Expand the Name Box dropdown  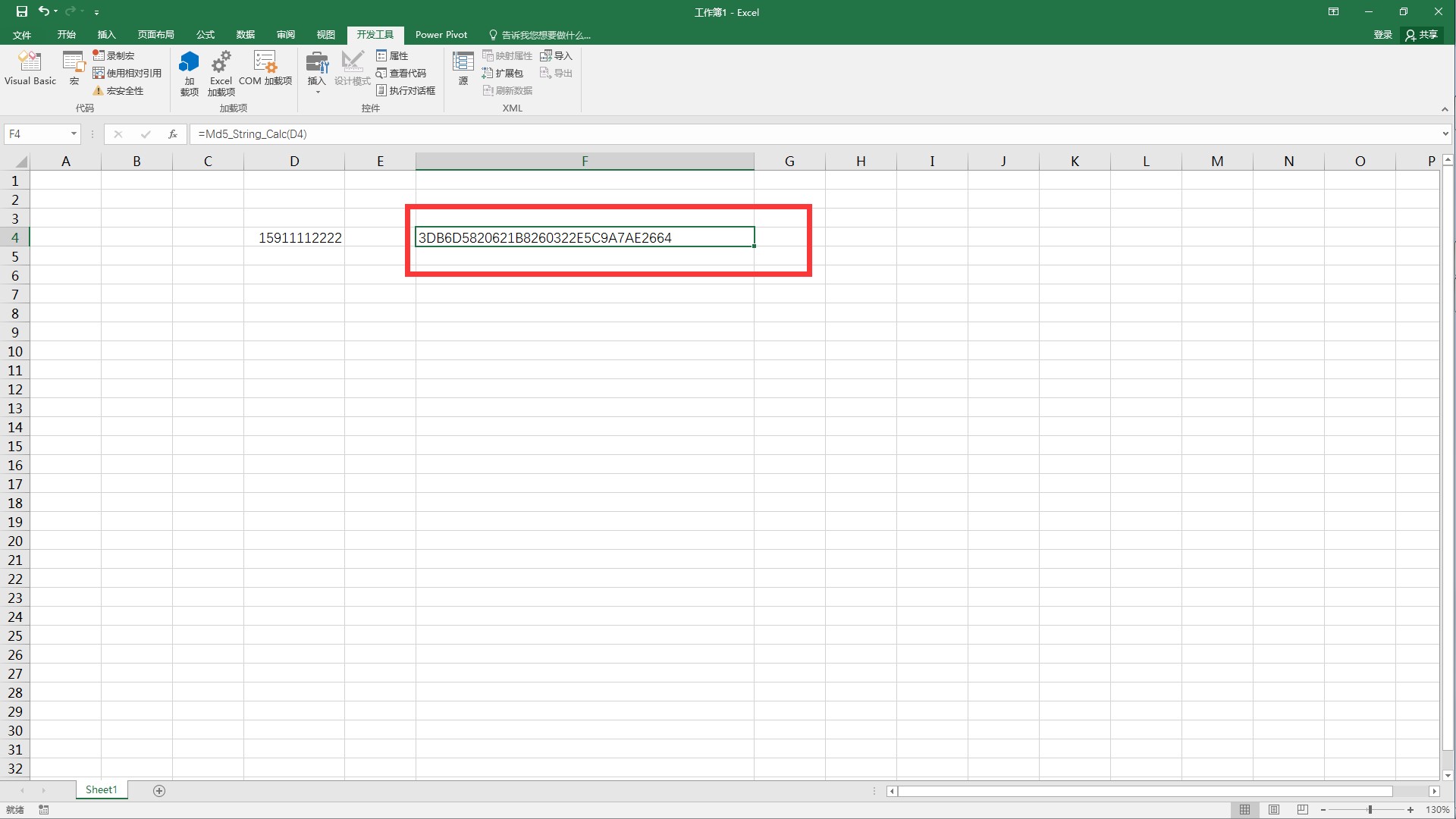coord(72,133)
